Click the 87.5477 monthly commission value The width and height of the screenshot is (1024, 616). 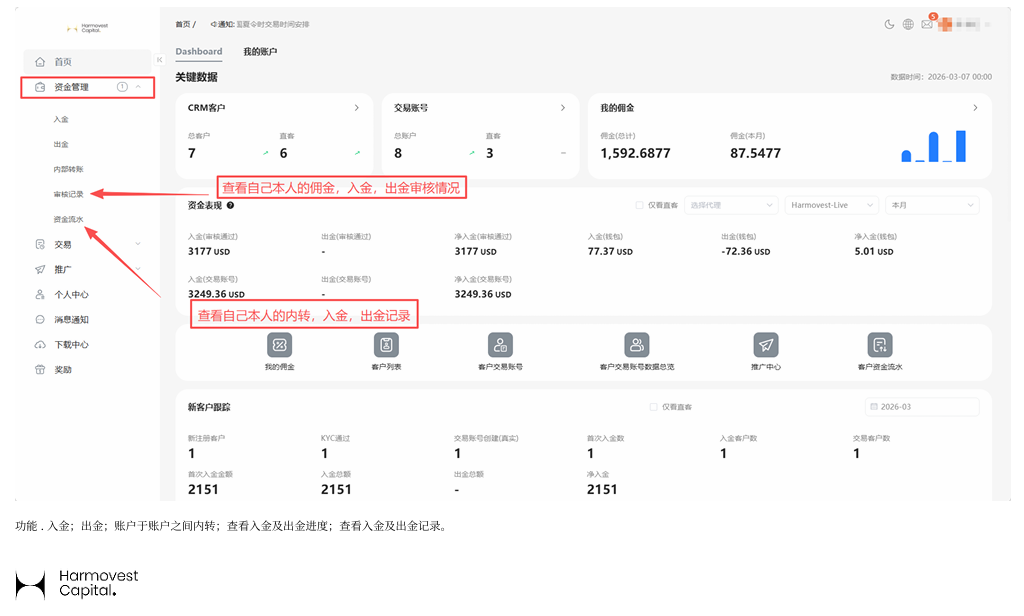pyautogui.click(x=756, y=154)
